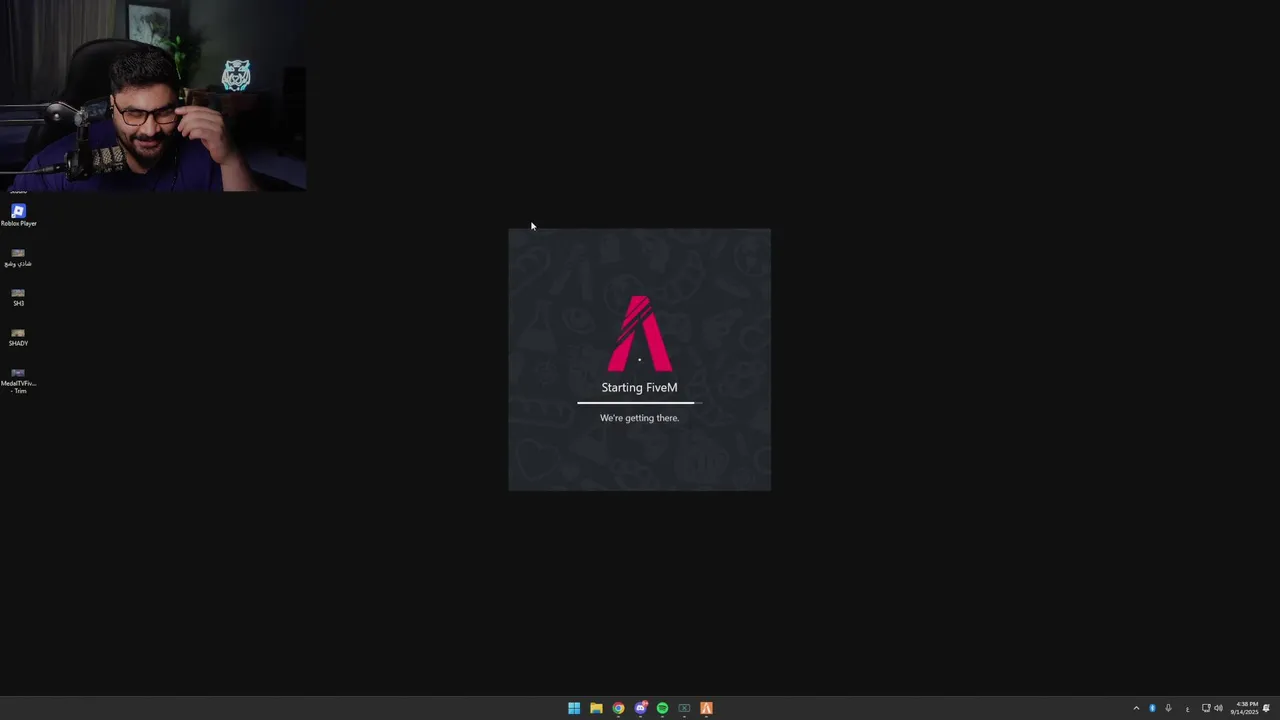Click the FiveM logo in the loading window
The width and height of the screenshot is (1280, 720).
coord(640,333)
